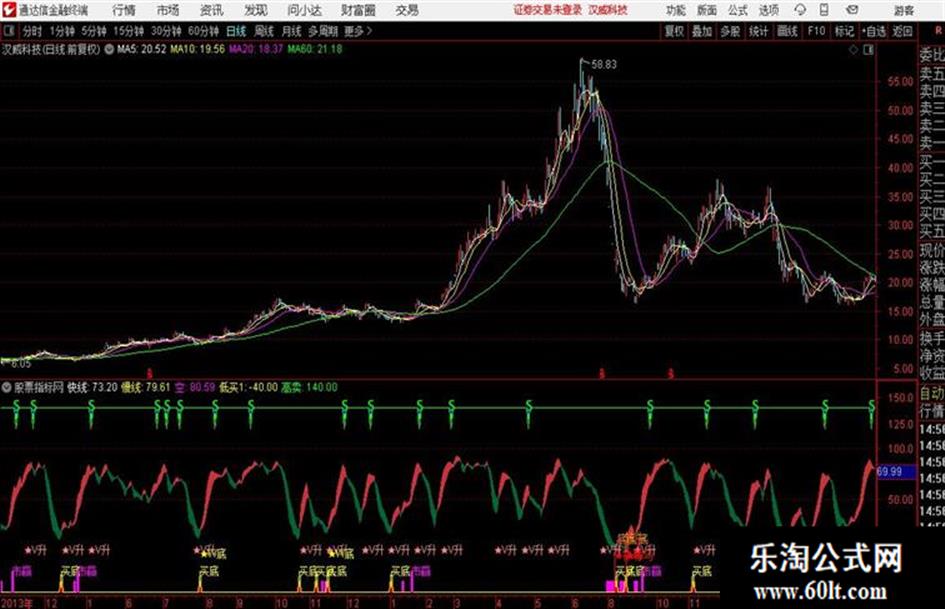The width and height of the screenshot is (945, 609).
Task: Switch to 分时 chart period
Action: [32, 31]
